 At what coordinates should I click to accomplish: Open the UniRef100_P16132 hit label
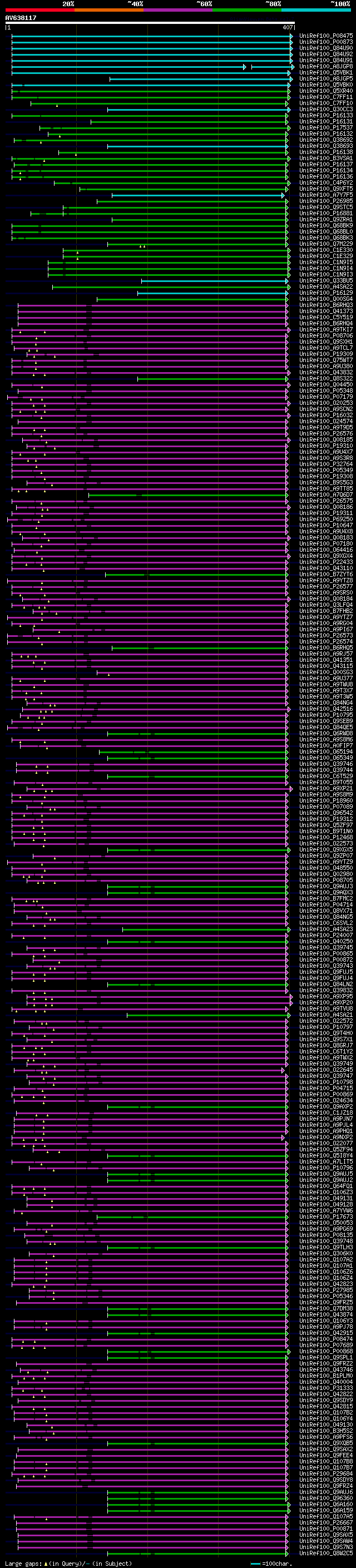pos(326,134)
